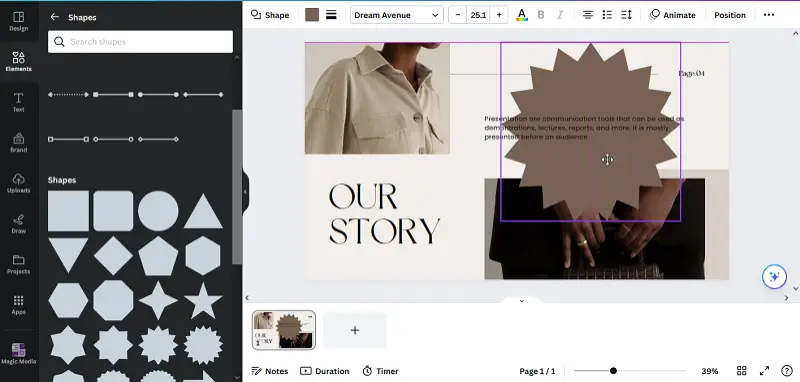Click the font size value 25.1

click(478, 15)
